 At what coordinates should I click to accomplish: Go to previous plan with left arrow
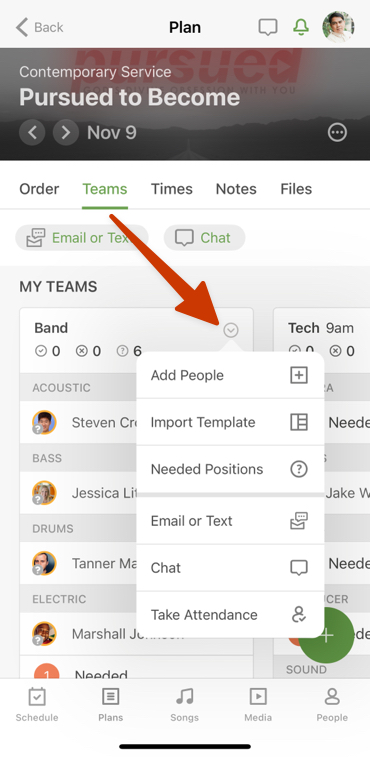pyautogui.click(x=32, y=132)
